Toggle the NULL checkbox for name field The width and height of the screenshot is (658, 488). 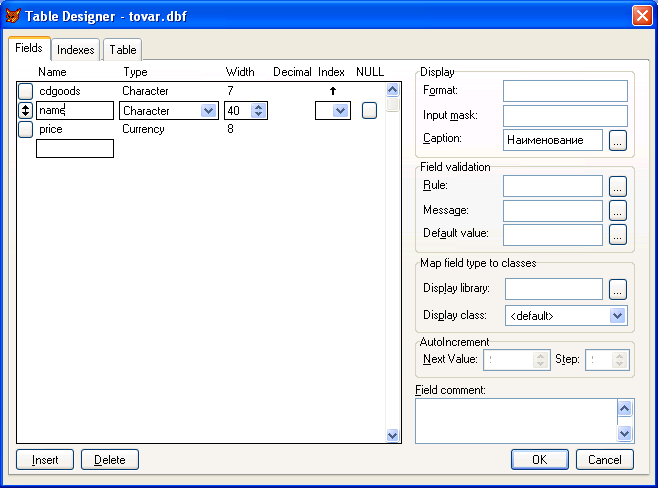(369, 110)
